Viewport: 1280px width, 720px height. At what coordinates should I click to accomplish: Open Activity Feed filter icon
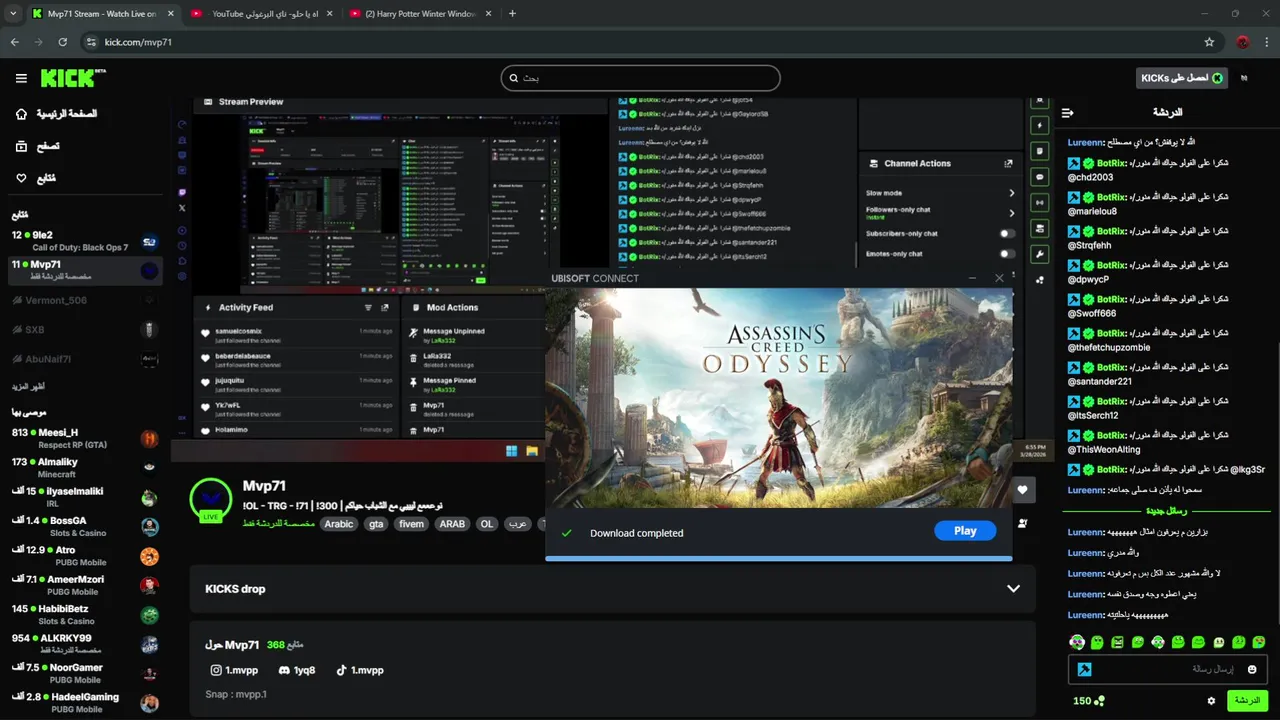tap(368, 308)
